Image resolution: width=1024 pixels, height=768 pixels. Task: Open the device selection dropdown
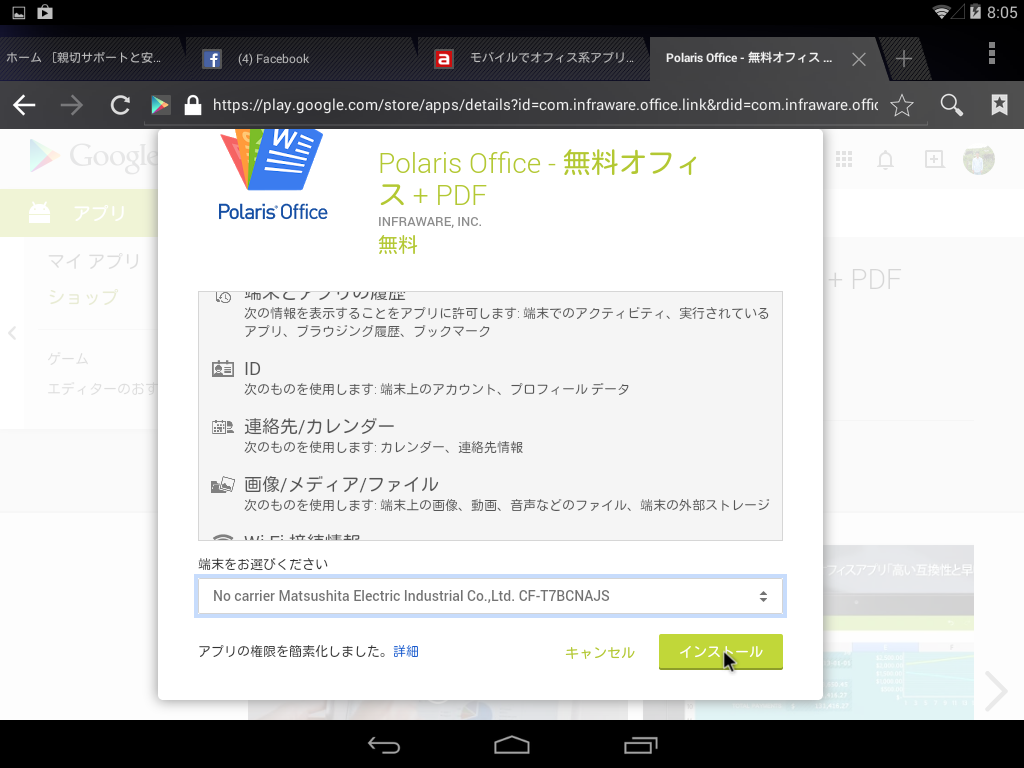tap(490, 596)
